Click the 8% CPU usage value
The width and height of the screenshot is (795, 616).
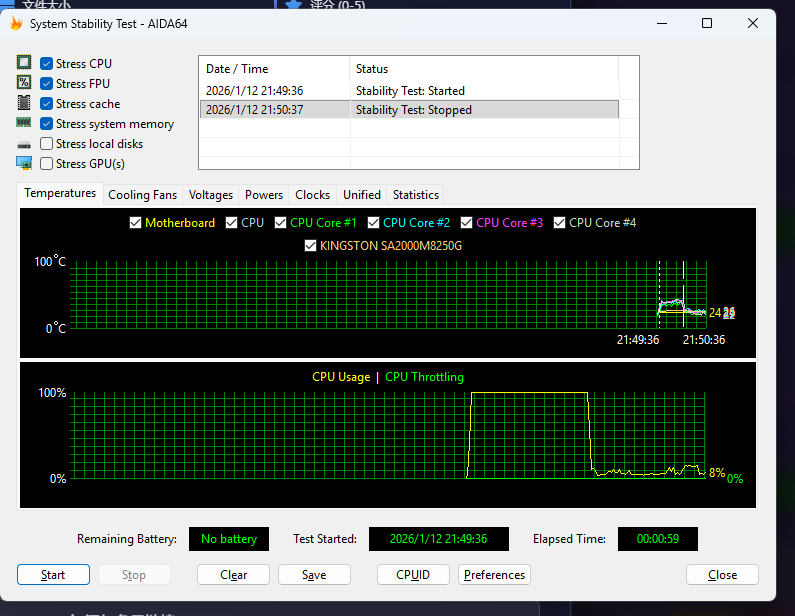(717, 473)
